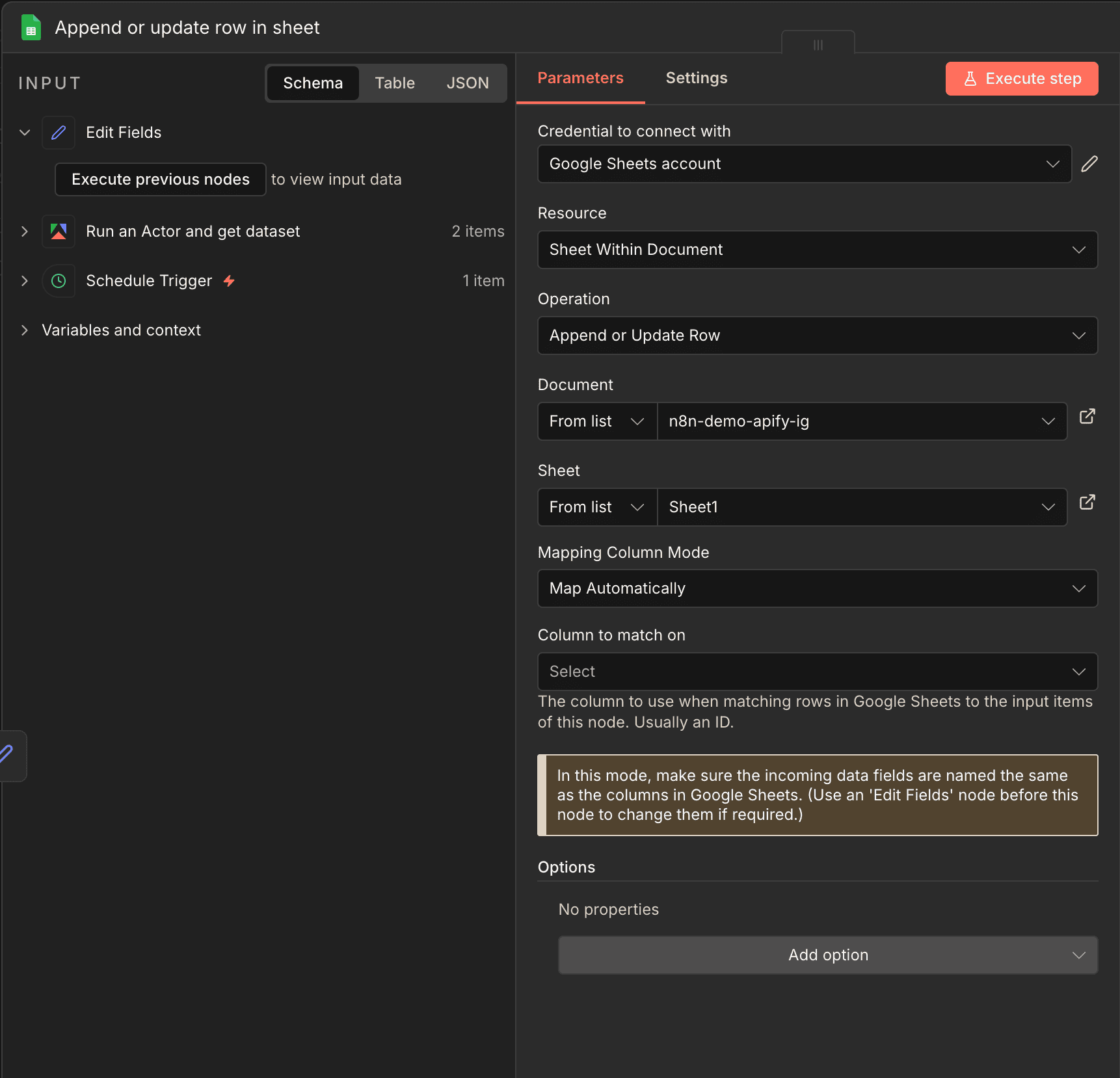Switch input view to Table

click(x=395, y=83)
